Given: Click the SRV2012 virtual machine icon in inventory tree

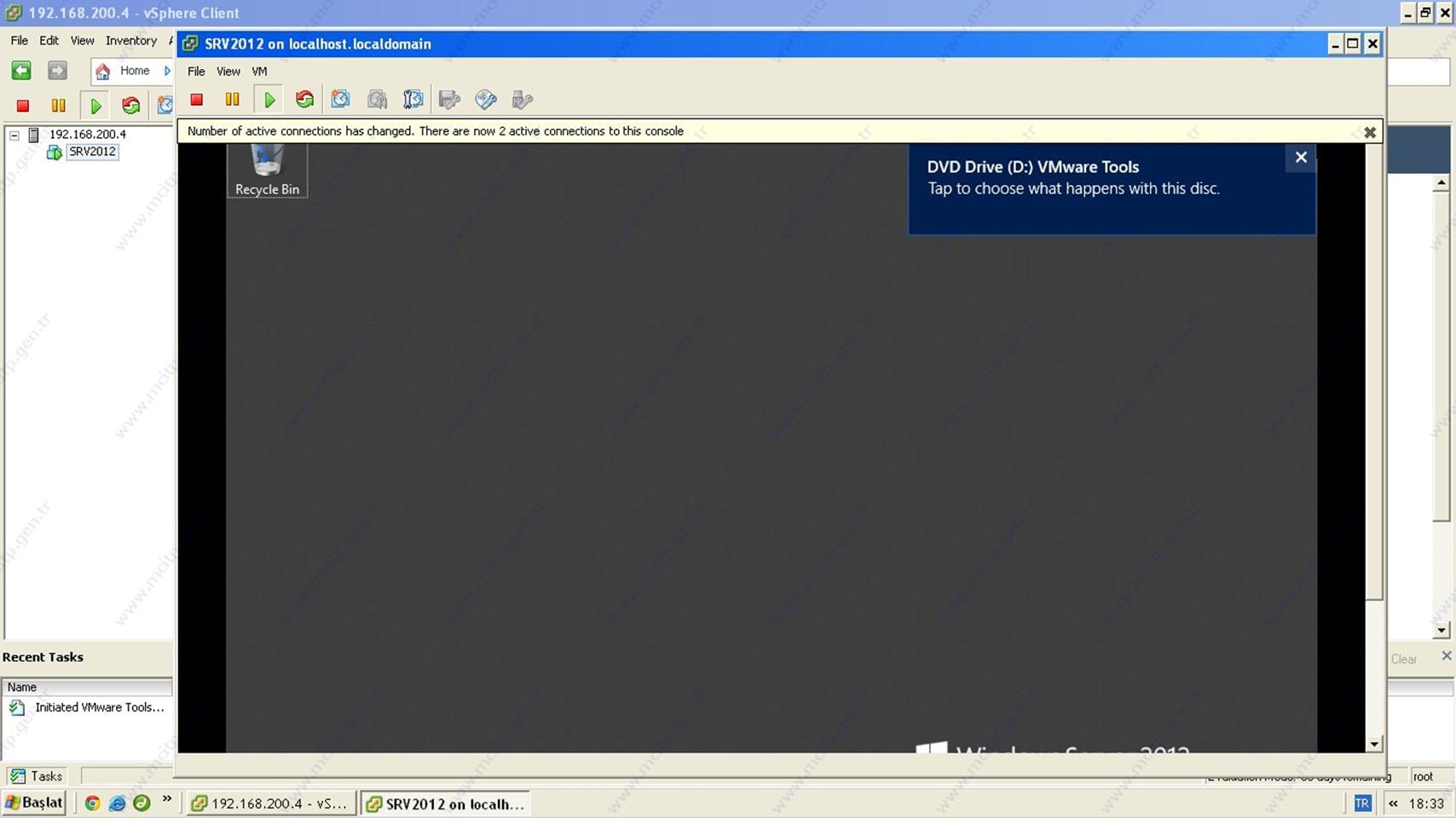Looking at the screenshot, I should 54,153.
